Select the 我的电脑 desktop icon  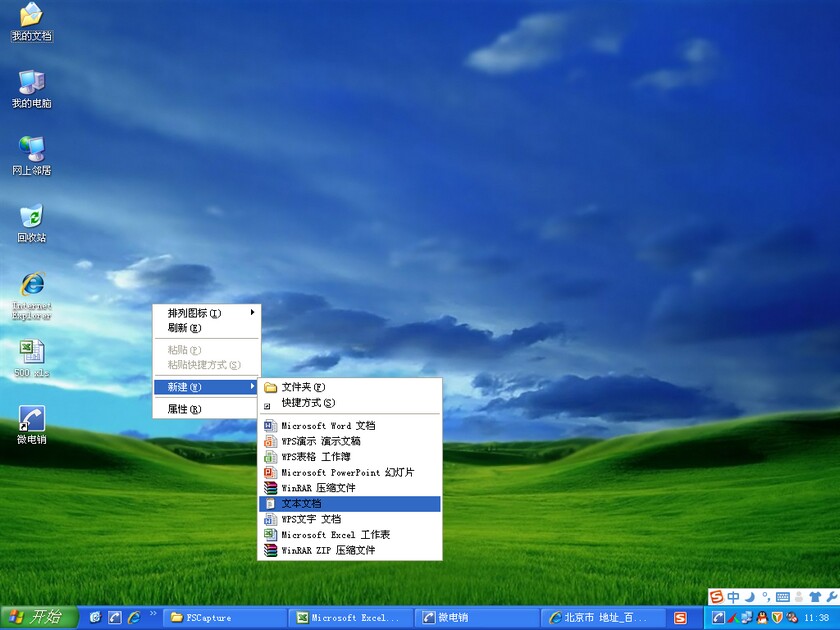(x=32, y=89)
